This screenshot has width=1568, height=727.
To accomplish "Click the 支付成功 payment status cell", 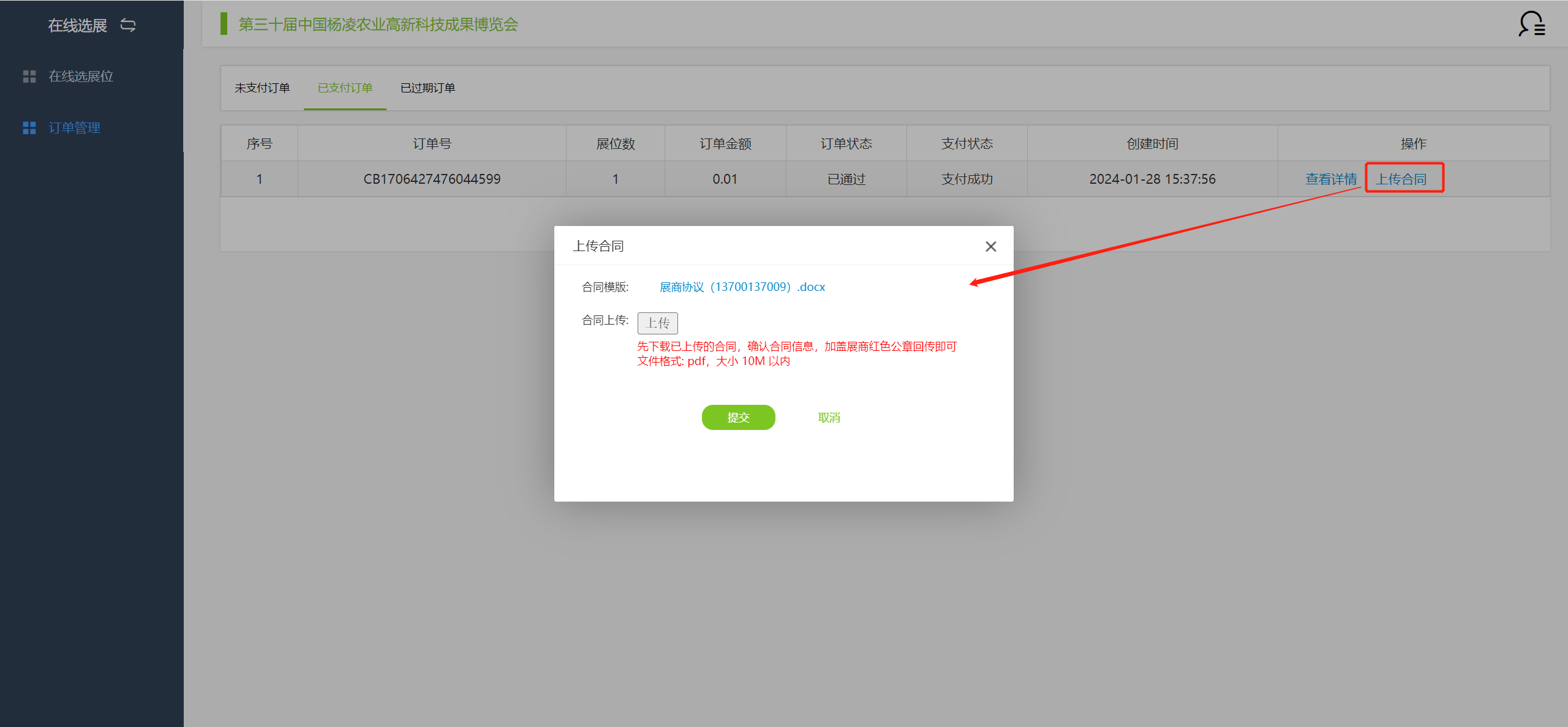I will click(967, 179).
